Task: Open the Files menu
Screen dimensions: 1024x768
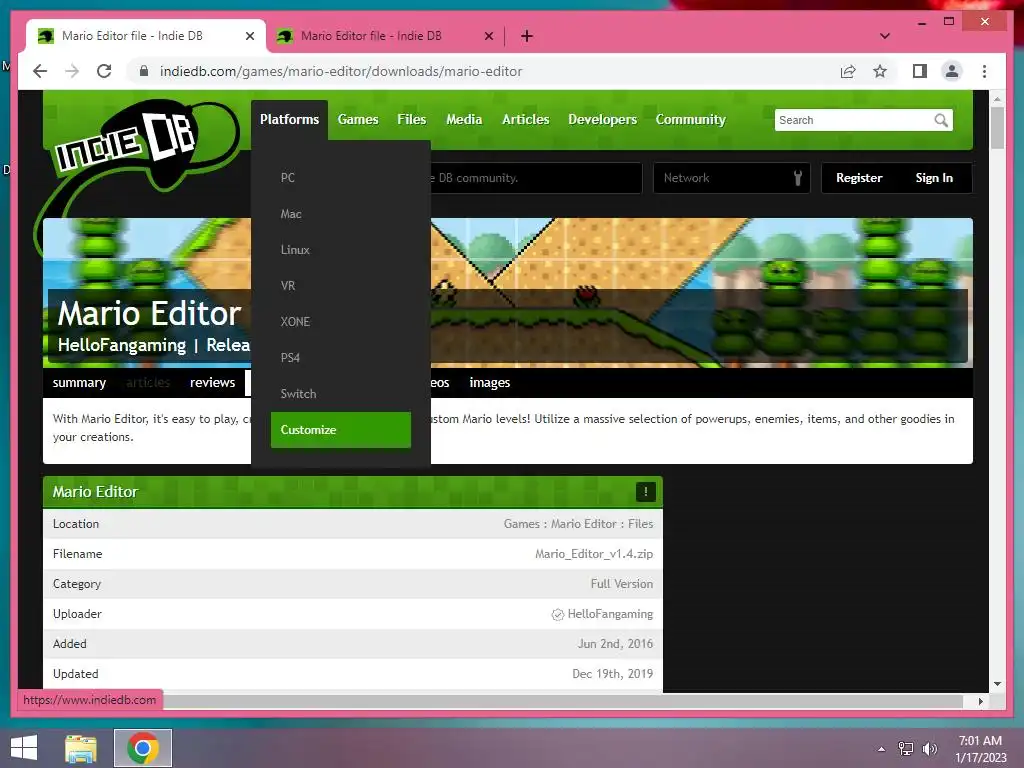Action: [411, 120]
